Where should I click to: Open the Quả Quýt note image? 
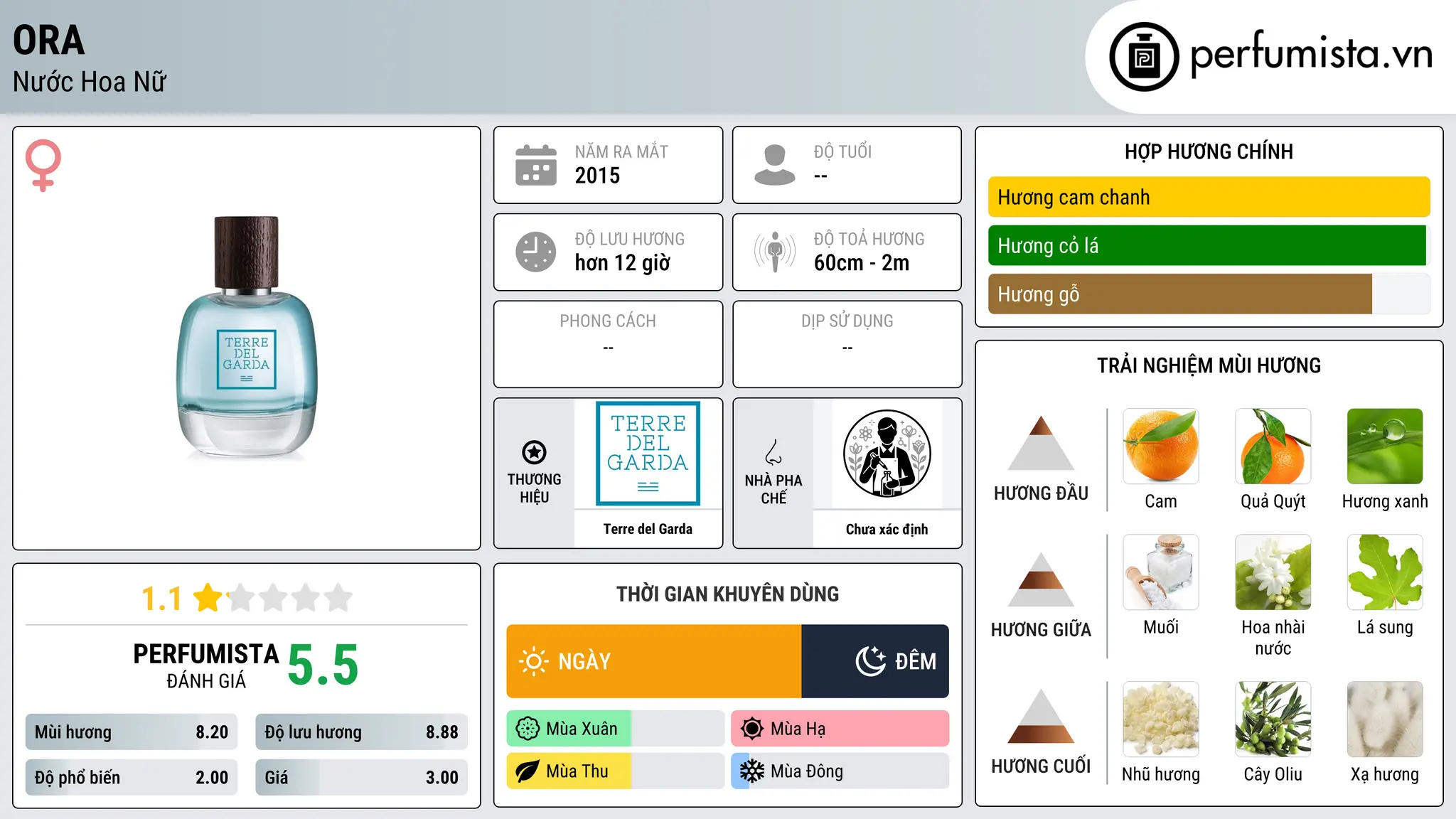pyautogui.click(x=1273, y=446)
